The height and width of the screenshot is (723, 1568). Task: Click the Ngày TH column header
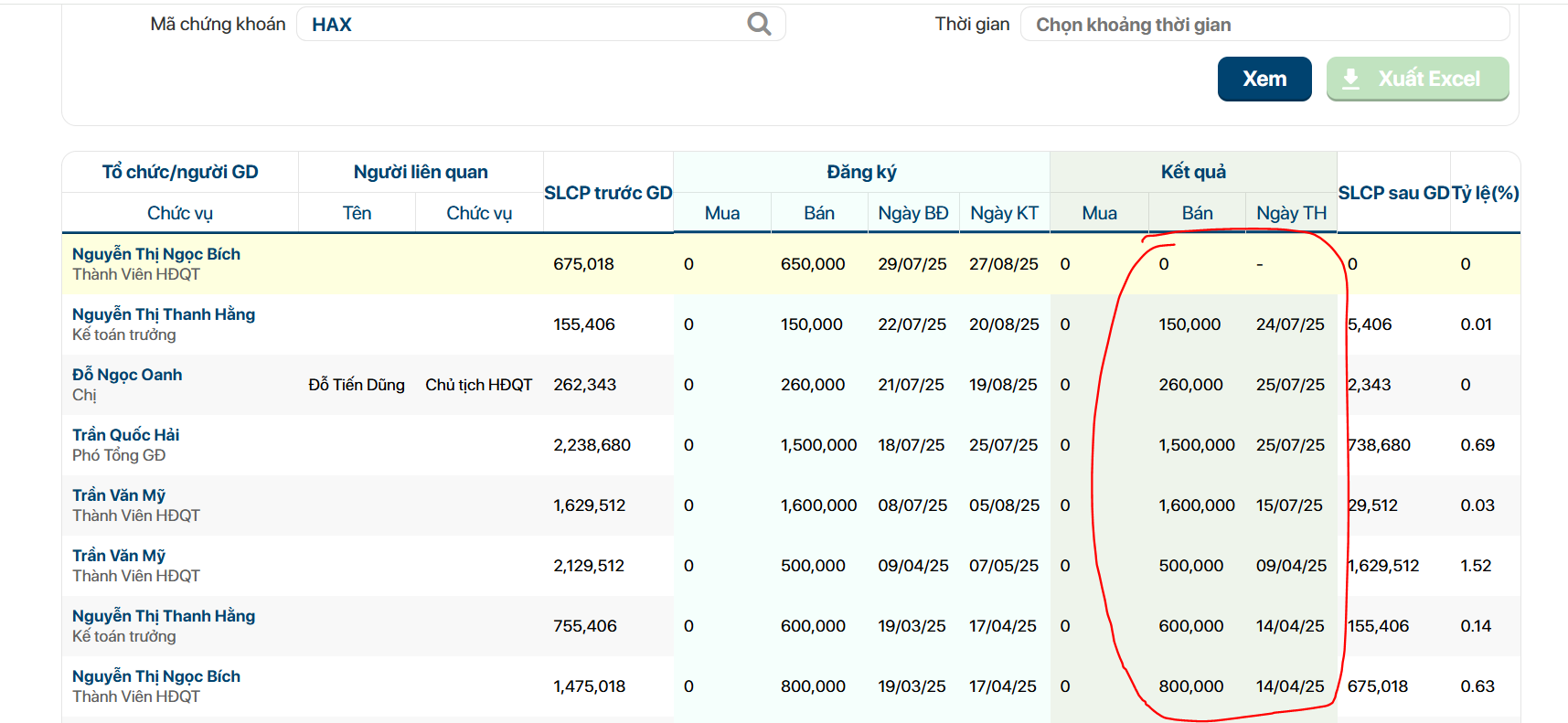click(x=1291, y=213)
